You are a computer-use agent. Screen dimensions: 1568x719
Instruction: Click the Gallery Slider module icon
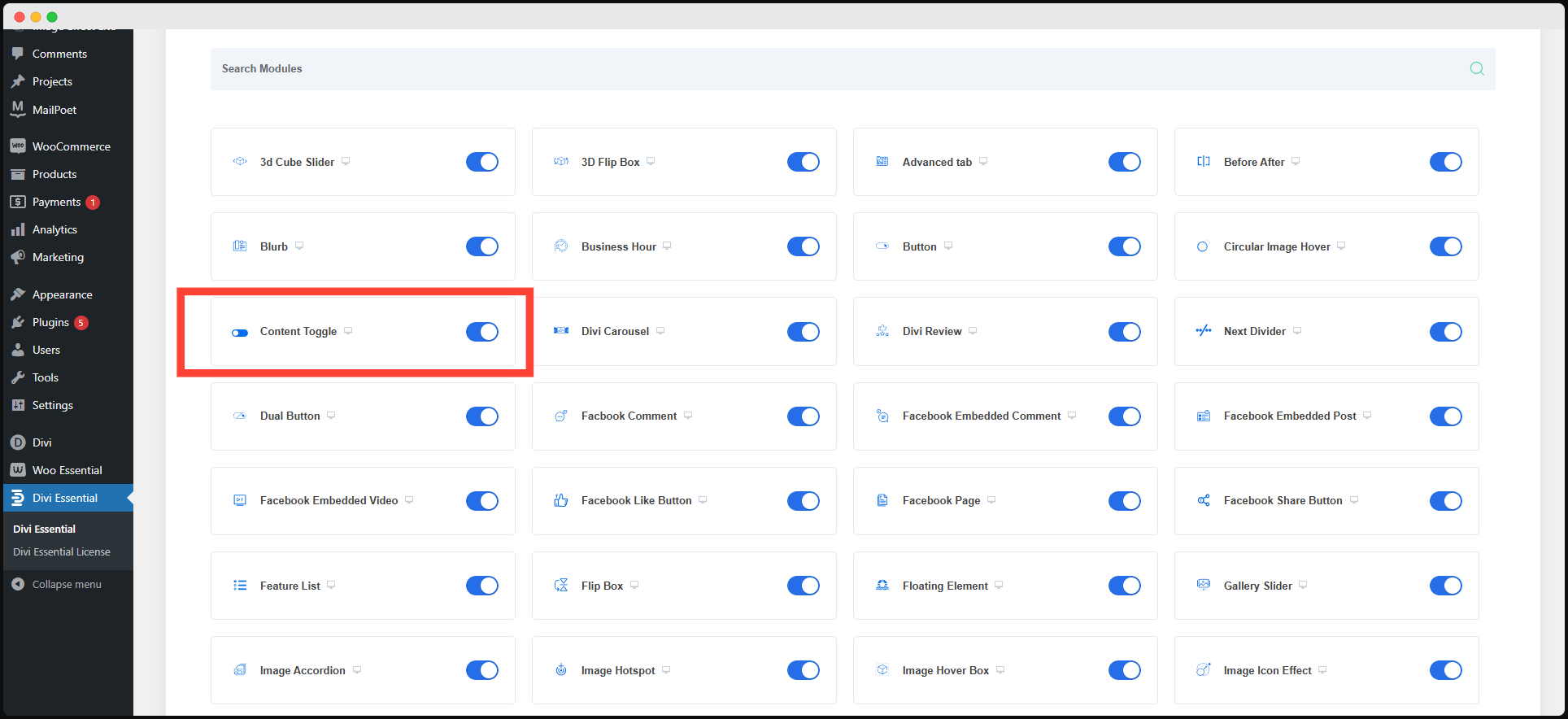(1204, 585)
